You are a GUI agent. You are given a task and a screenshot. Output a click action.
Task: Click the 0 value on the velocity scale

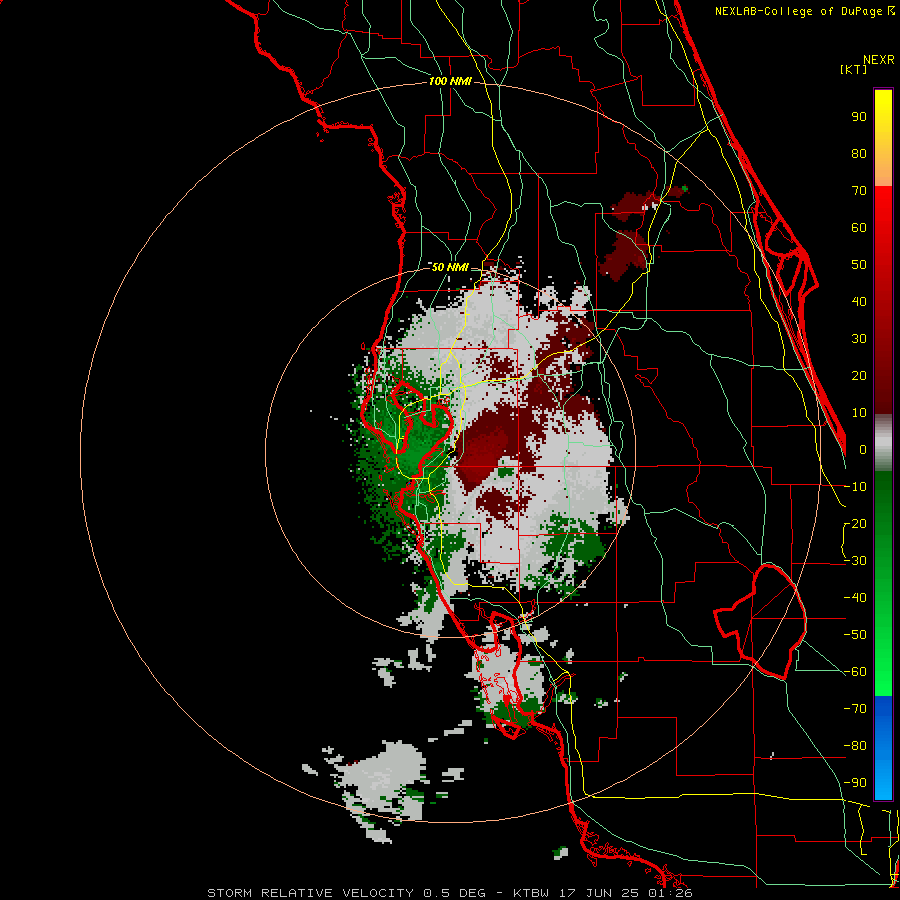(863, 450)
